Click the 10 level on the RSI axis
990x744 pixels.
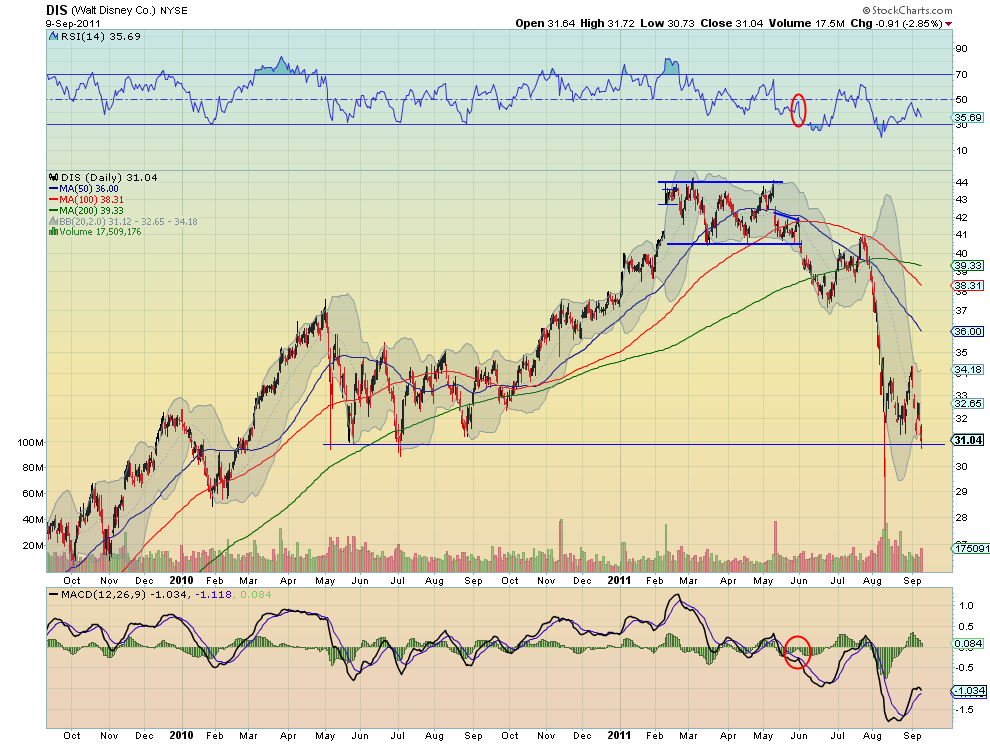(x=962, y=150)
